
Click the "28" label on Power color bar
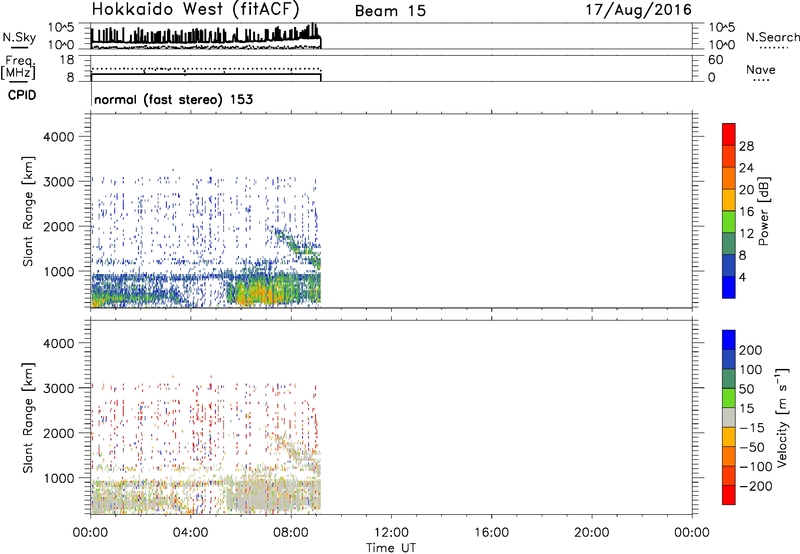click(746, 146)
